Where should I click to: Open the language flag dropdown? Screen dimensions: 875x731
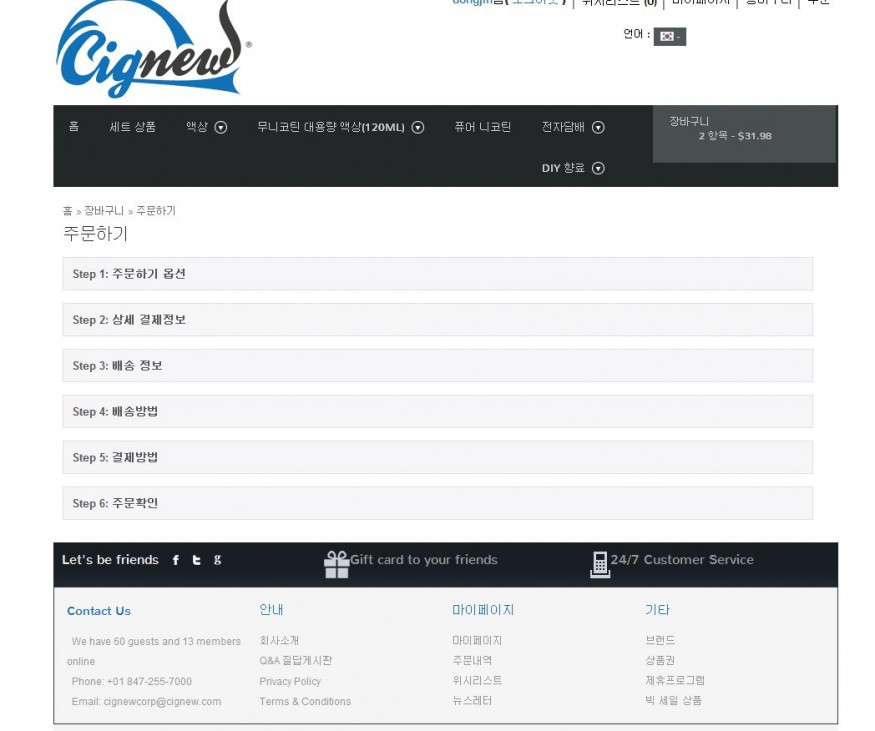pos(670,36)
